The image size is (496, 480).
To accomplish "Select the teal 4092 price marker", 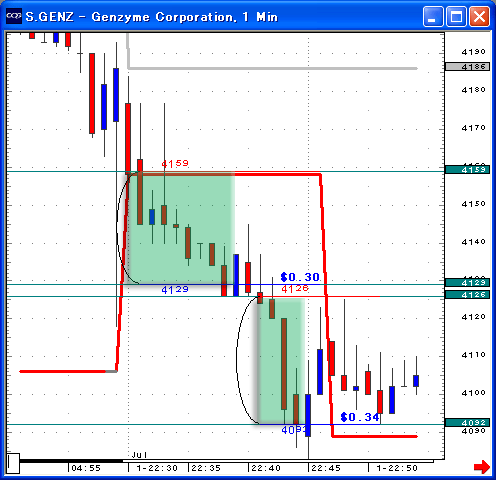I will (x=467, y=423).
